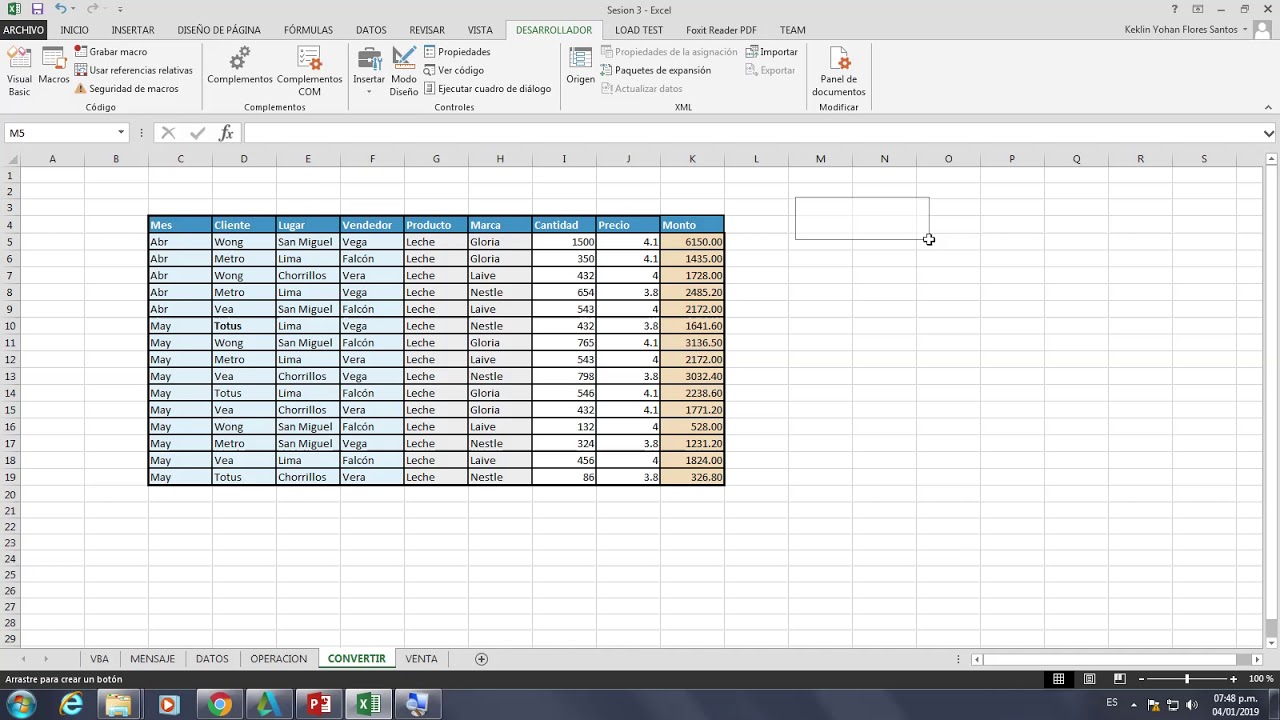Save the workbook from quick access toolbar
1280x720 pixels.
pyautogui.click(x=37, y=9)
